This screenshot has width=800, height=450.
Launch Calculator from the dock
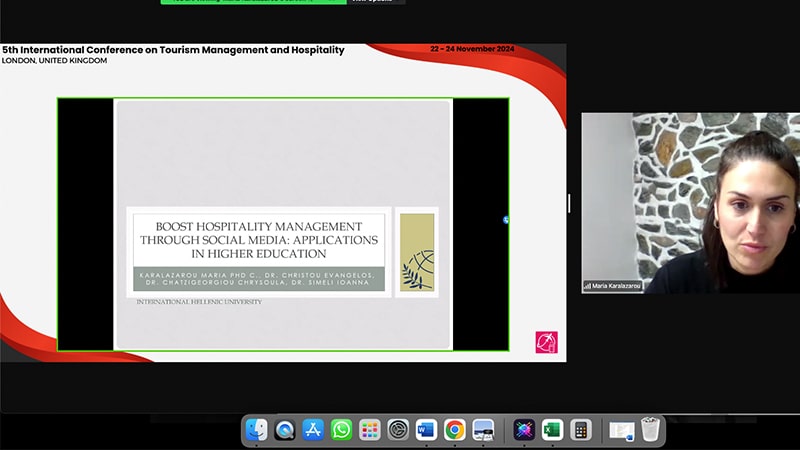580,430
